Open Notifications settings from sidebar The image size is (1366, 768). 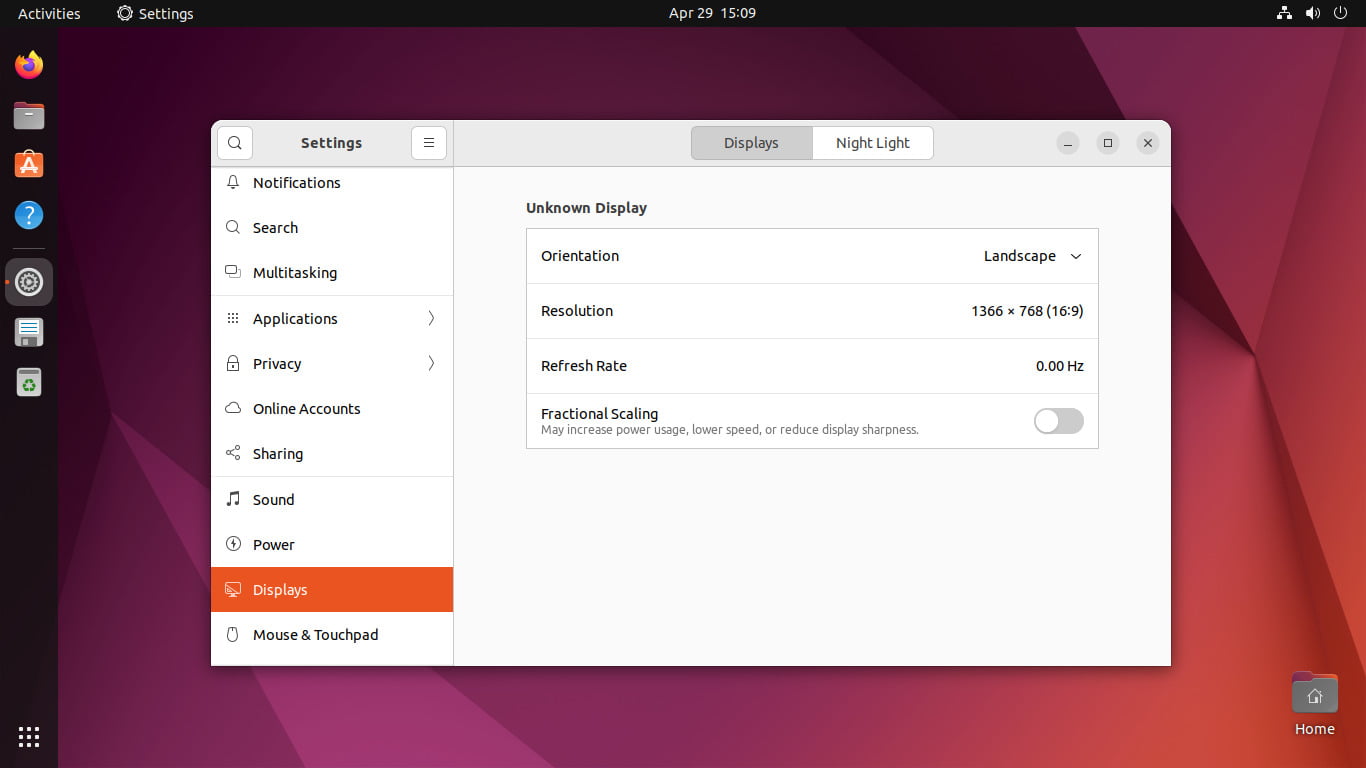click(296, 183)
